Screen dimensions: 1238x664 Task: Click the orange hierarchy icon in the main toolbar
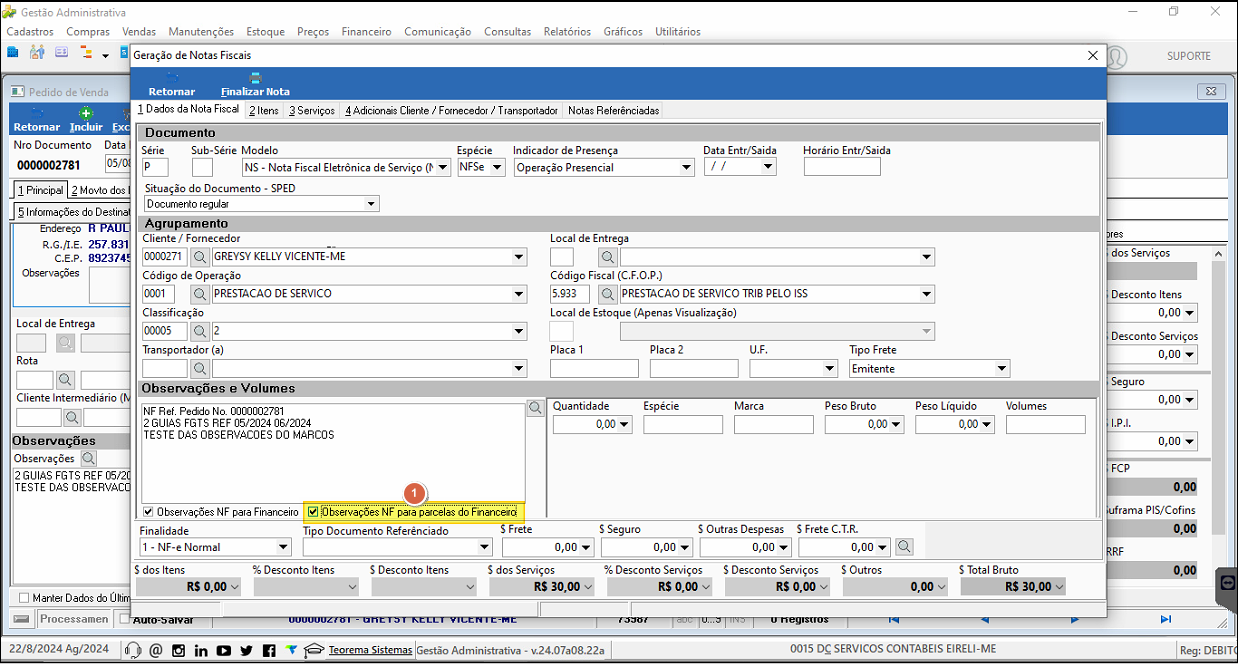coord(86,52)
